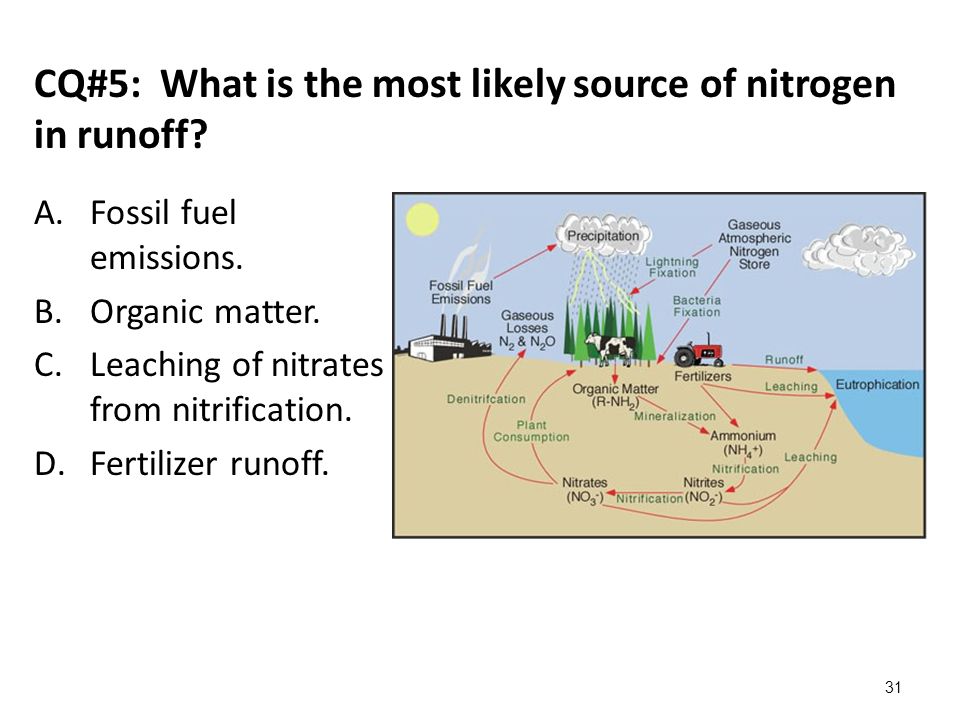960x720 pixels.
Task: Click the 'Fertilizers' label under the tractor
Action: [703, 376]
